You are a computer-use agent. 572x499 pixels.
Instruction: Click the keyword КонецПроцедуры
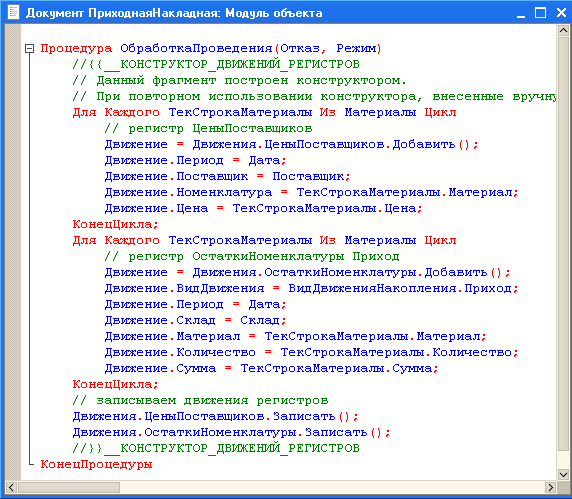(96, 464)
